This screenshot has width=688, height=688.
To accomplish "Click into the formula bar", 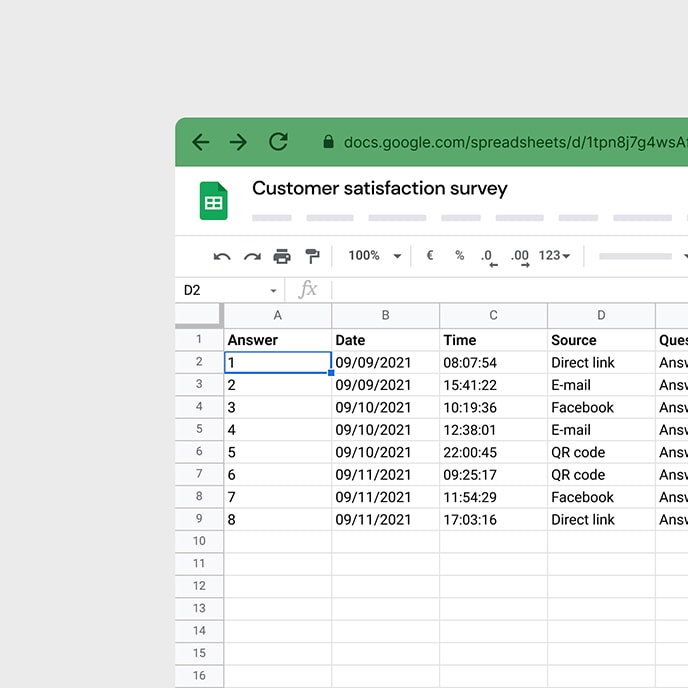I will (x=509, y=290).
